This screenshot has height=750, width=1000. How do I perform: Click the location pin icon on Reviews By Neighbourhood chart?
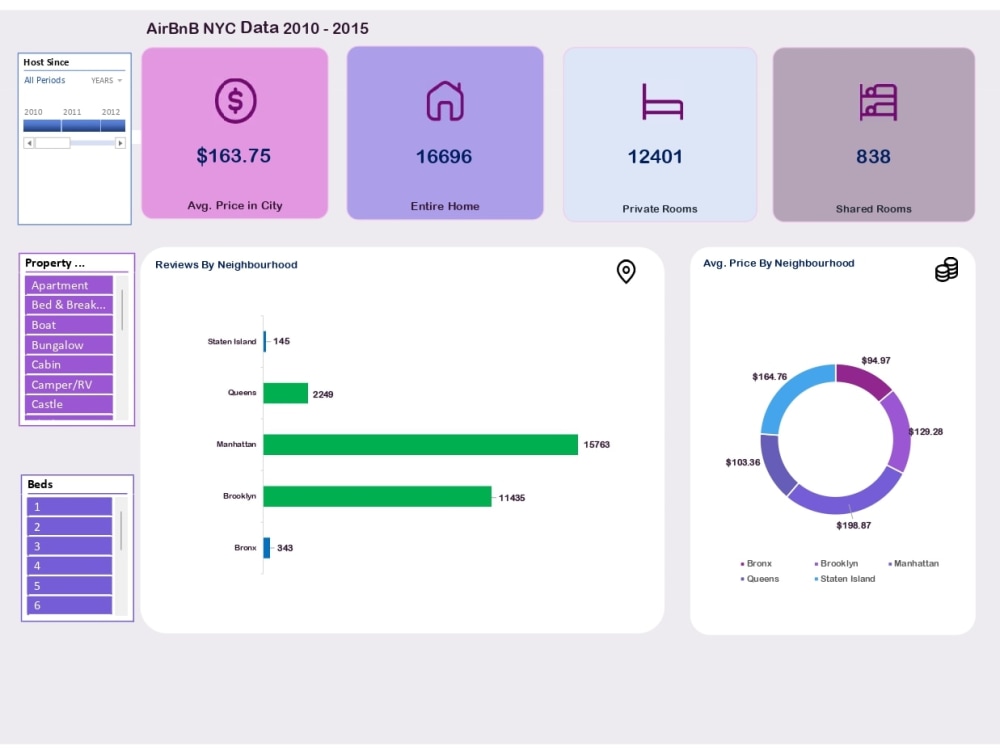tap(627, 272)
